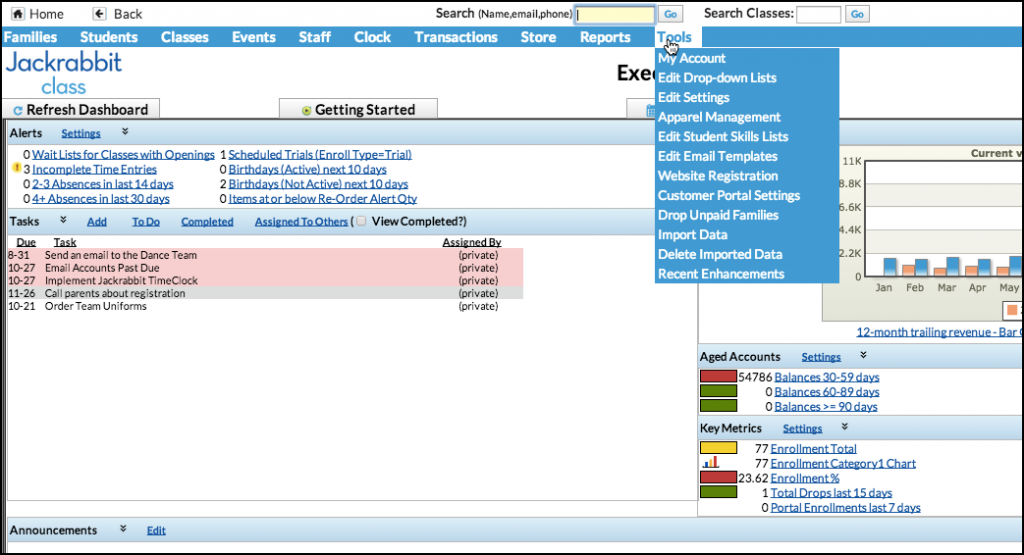This screenshot has width=1024, height=555.
Task: Select Drop Unpaid Families menu item
Action: pos(718,215)
